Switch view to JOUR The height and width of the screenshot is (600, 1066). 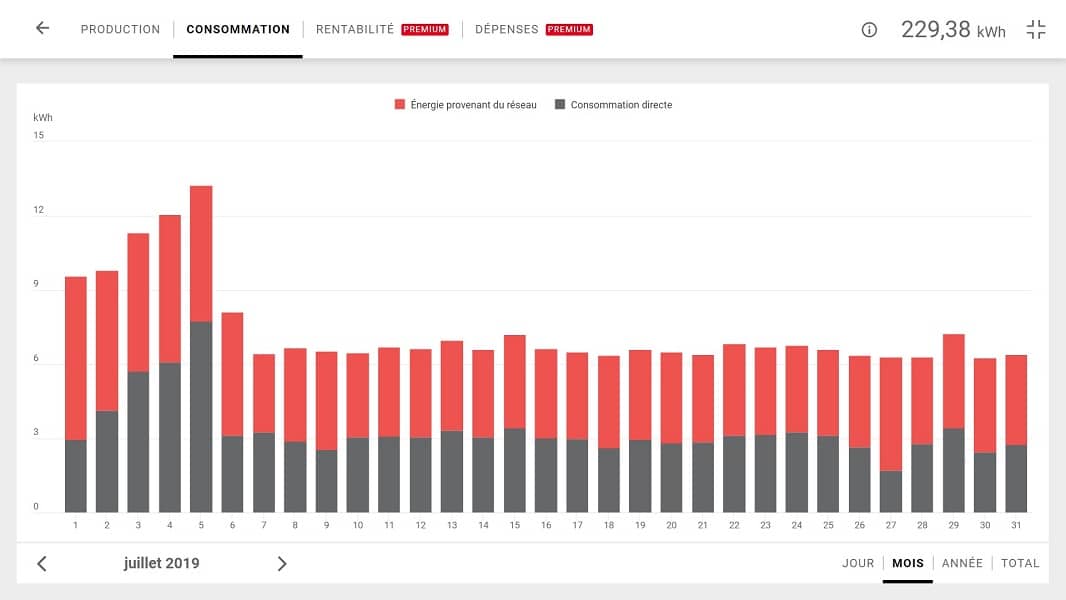point(858,564)
